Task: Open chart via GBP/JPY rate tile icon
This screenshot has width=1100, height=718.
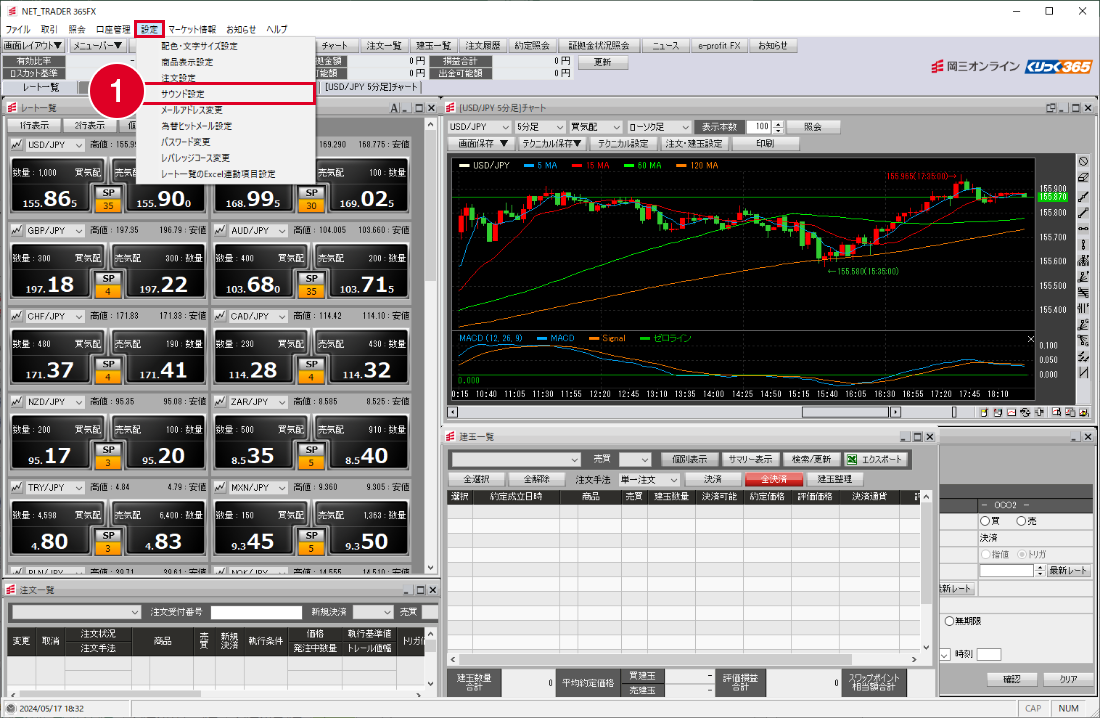Action: click(x=16, y=230)
